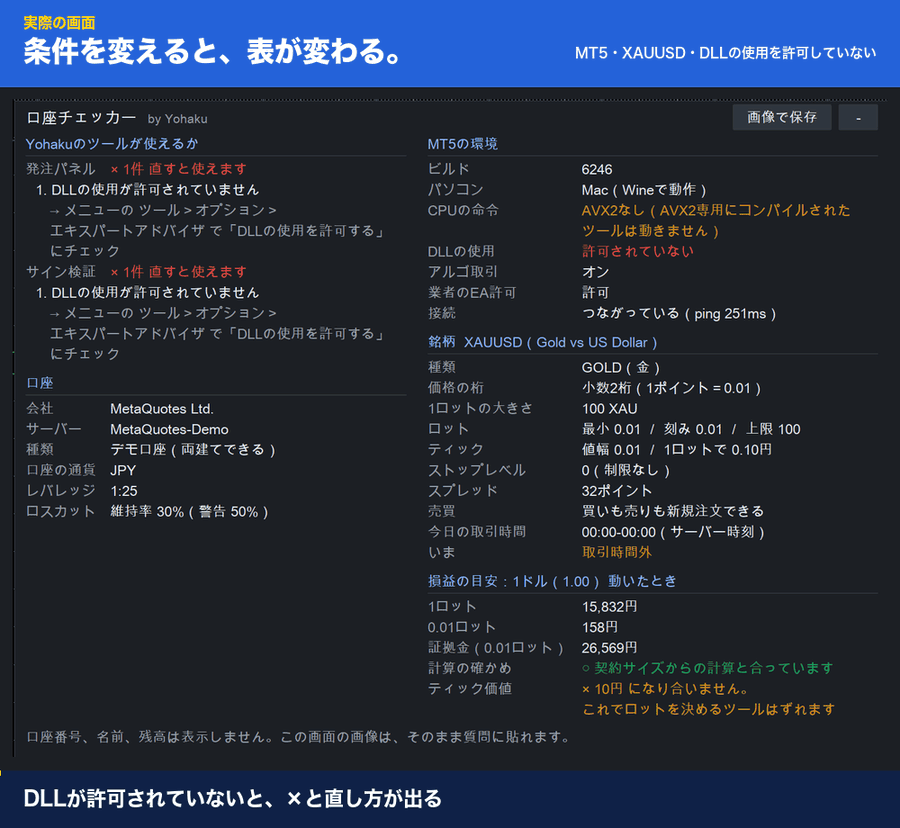The width and height of the screenshot is (900, 828).
Task: Click 'つながっている ( ping 251ms )' text
Action: pos(679,313)
